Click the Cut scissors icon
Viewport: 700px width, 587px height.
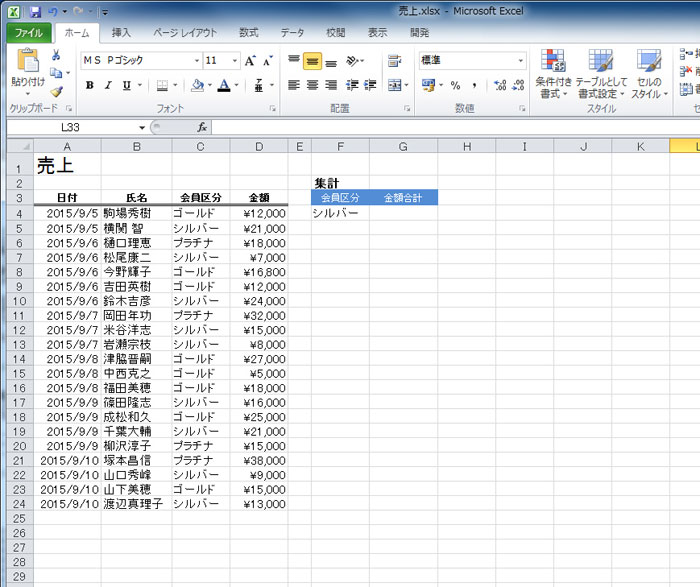pos(56,55)
